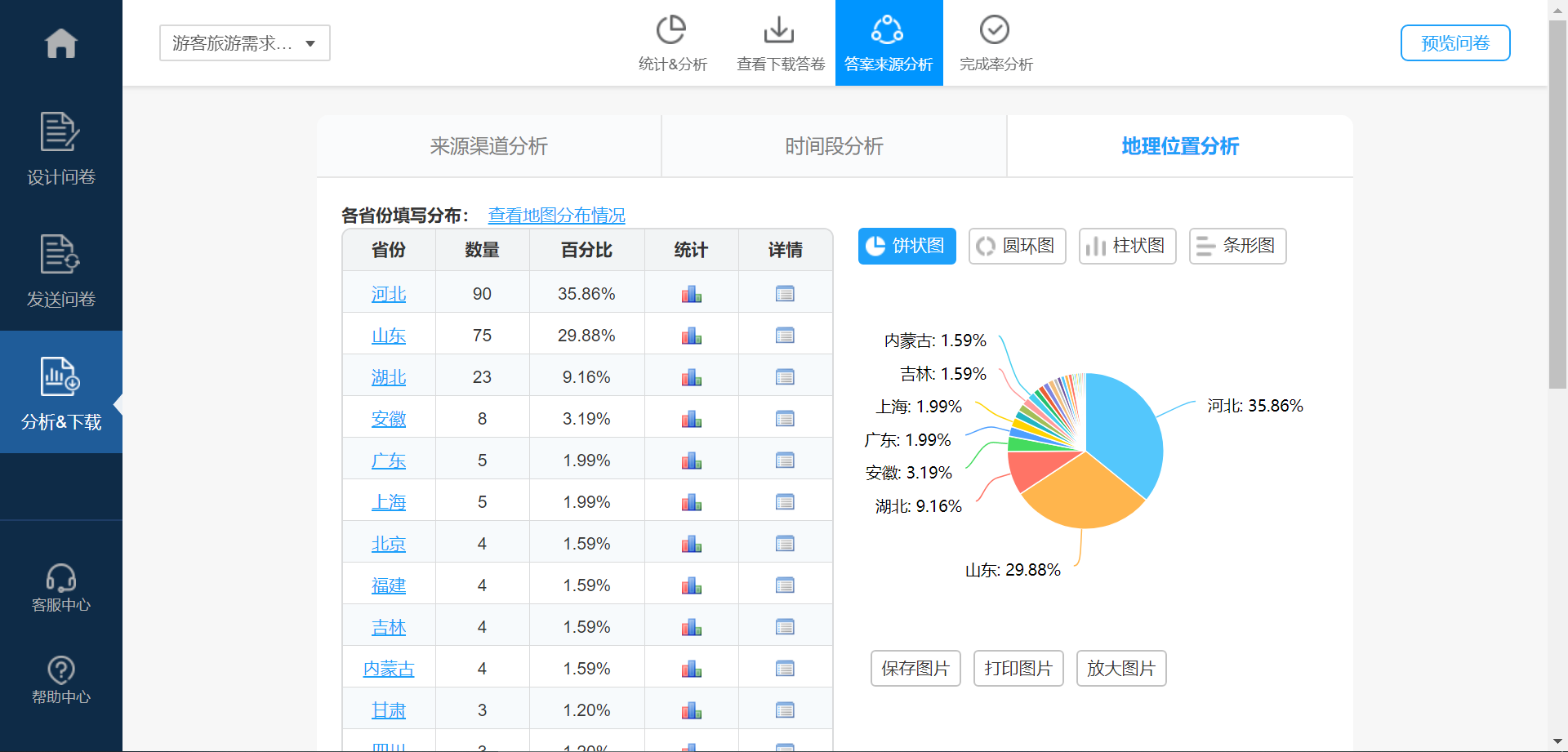Open 帮助中心 question mark icon
This screenshot has height=752, width=1568.
click(x=60, y=670)
